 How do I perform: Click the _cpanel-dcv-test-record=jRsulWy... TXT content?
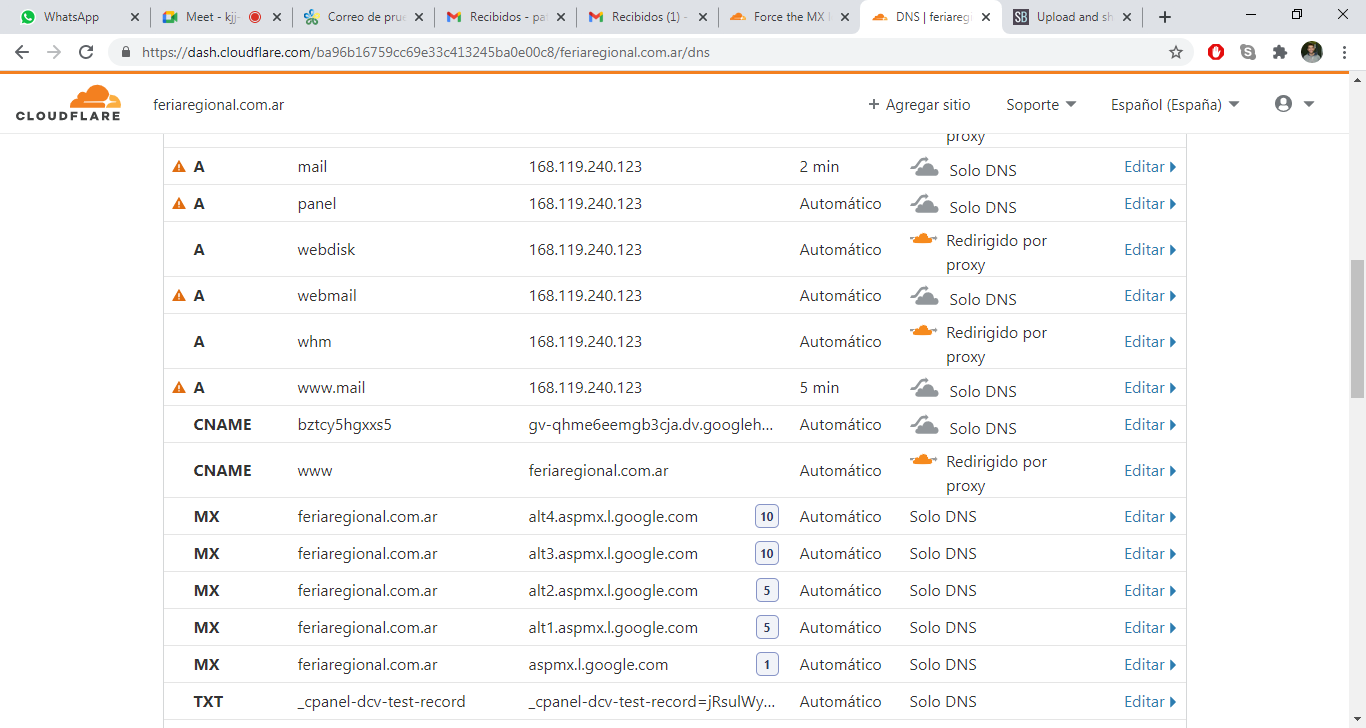pos(652,702)
